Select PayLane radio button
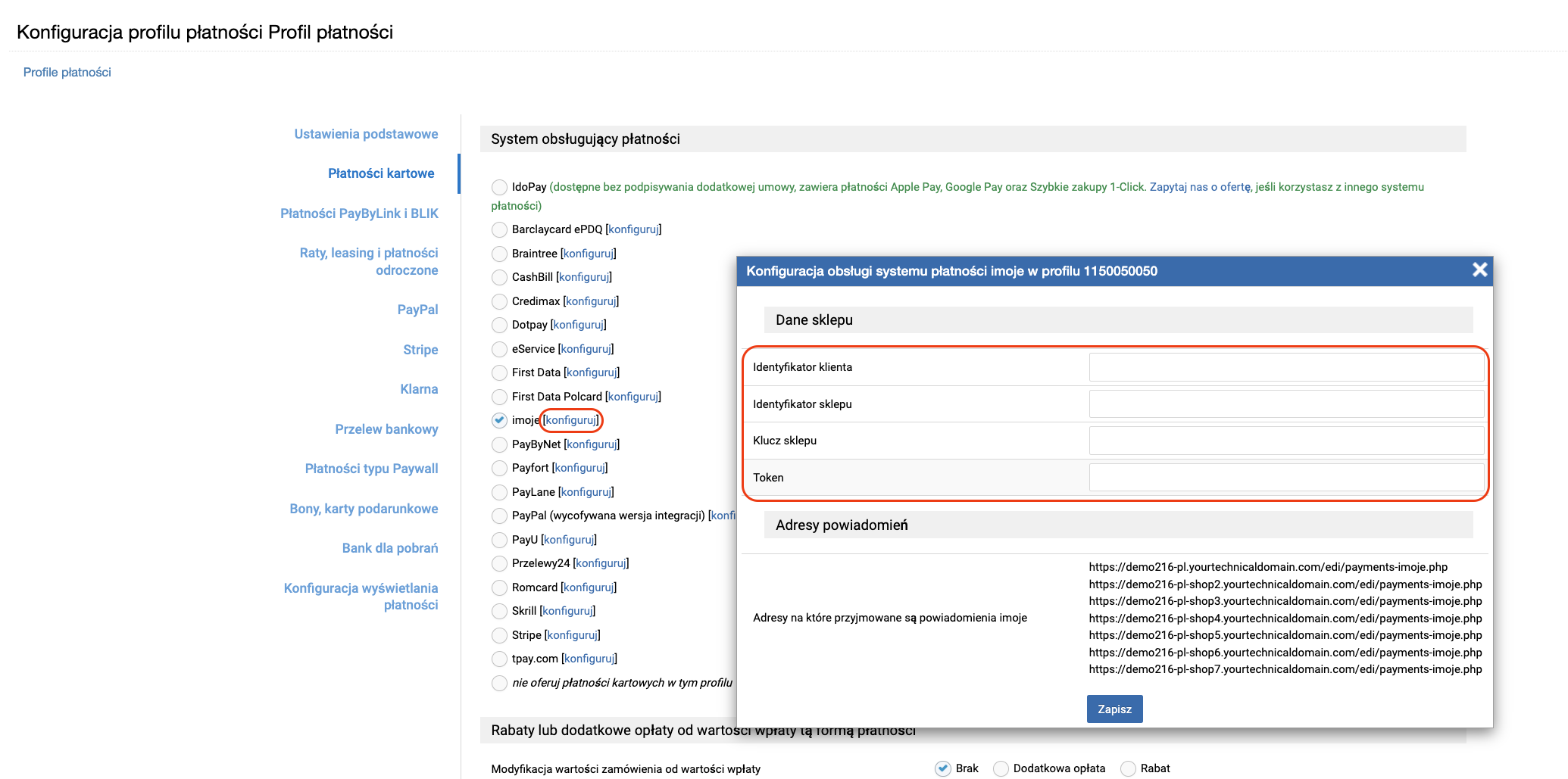Screen dimensions: 1568x779 click(x=499, y=492)
